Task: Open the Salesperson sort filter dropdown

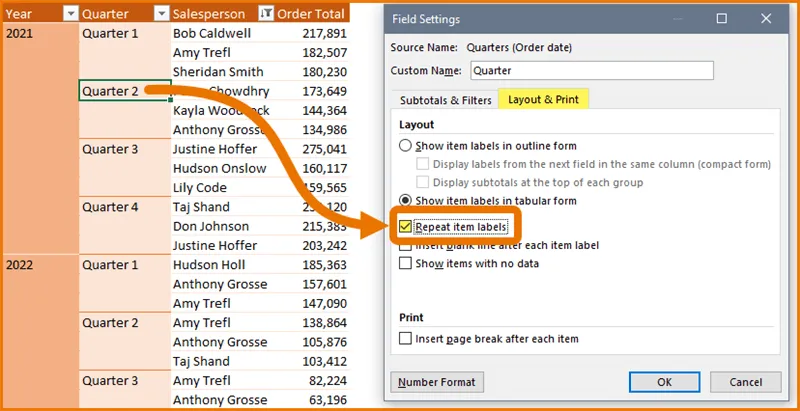Action: 266,14
